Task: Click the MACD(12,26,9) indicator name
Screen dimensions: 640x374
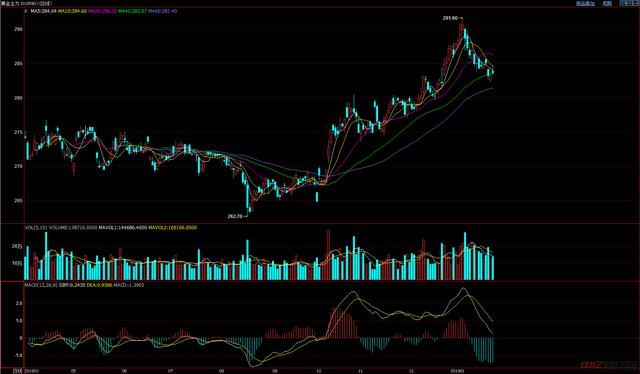Action: [x=41, y=285]
